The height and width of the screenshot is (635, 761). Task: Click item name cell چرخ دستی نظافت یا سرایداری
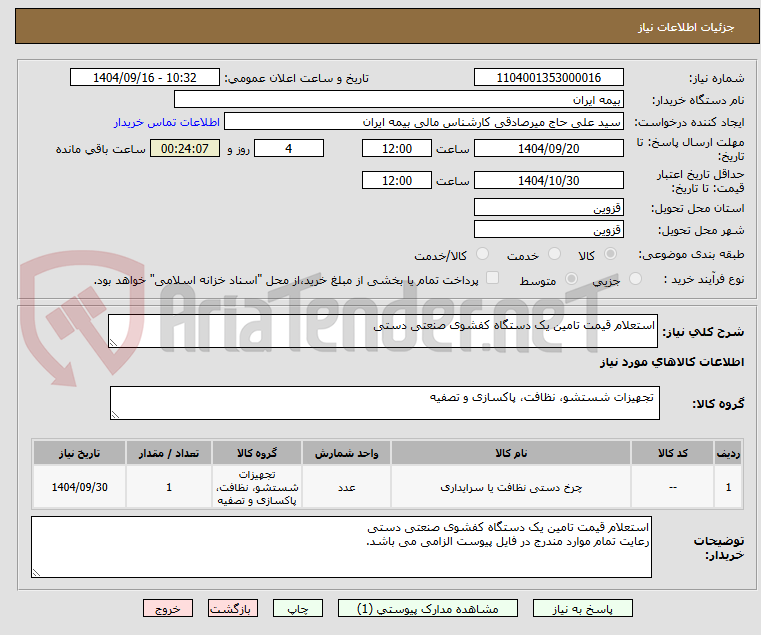coord(511,487)
